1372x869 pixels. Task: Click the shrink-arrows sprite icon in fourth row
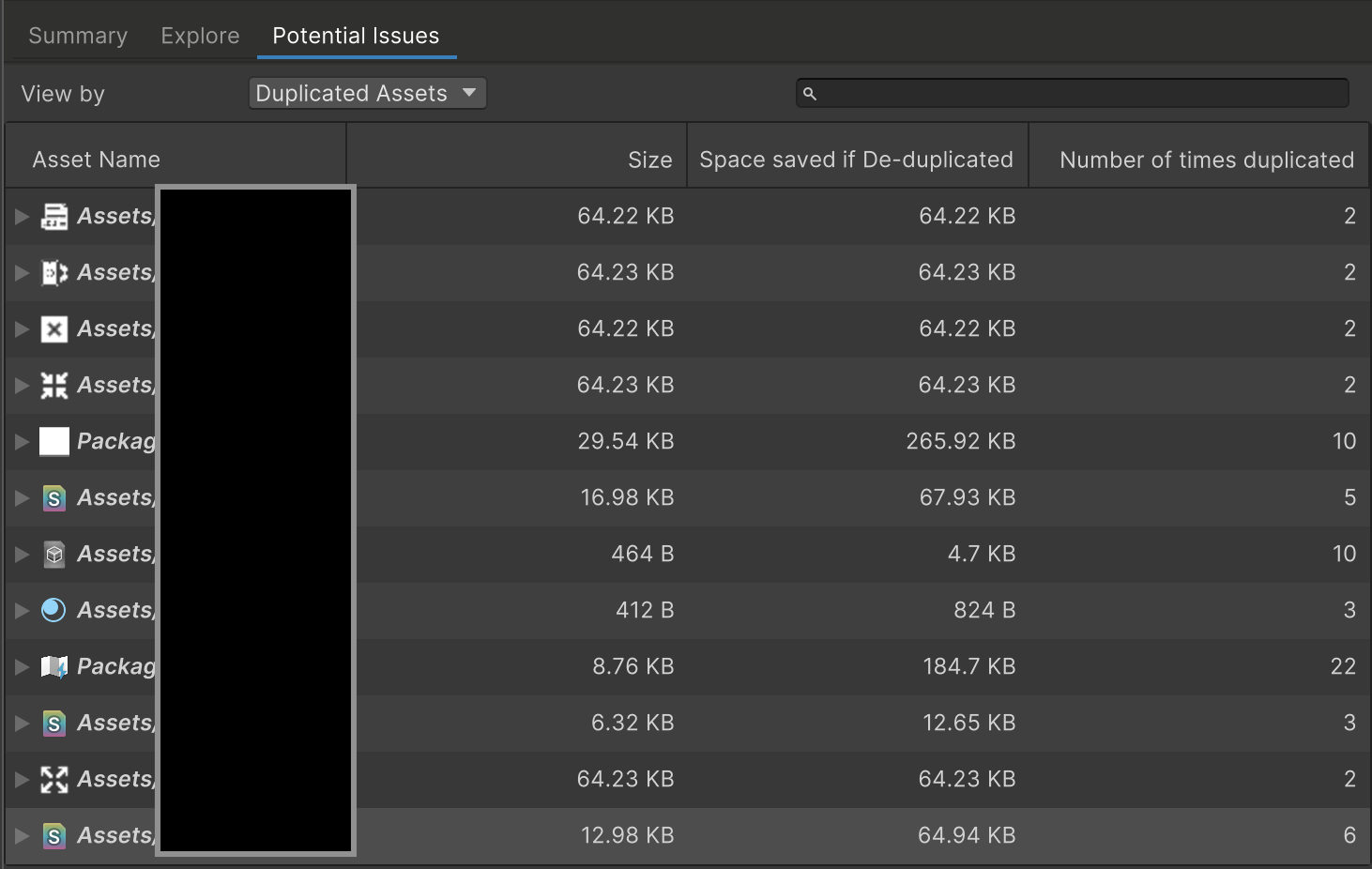click(x=53, y=385)
